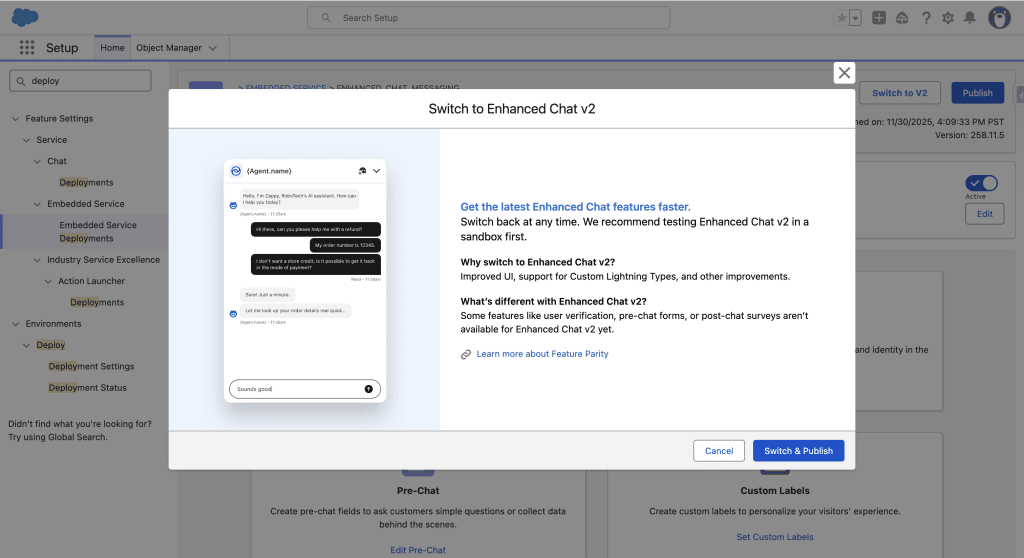The image size is (1024, 558).
Task: Collapse the Feature Settings tree node
Action: click(x=15, y=119)
